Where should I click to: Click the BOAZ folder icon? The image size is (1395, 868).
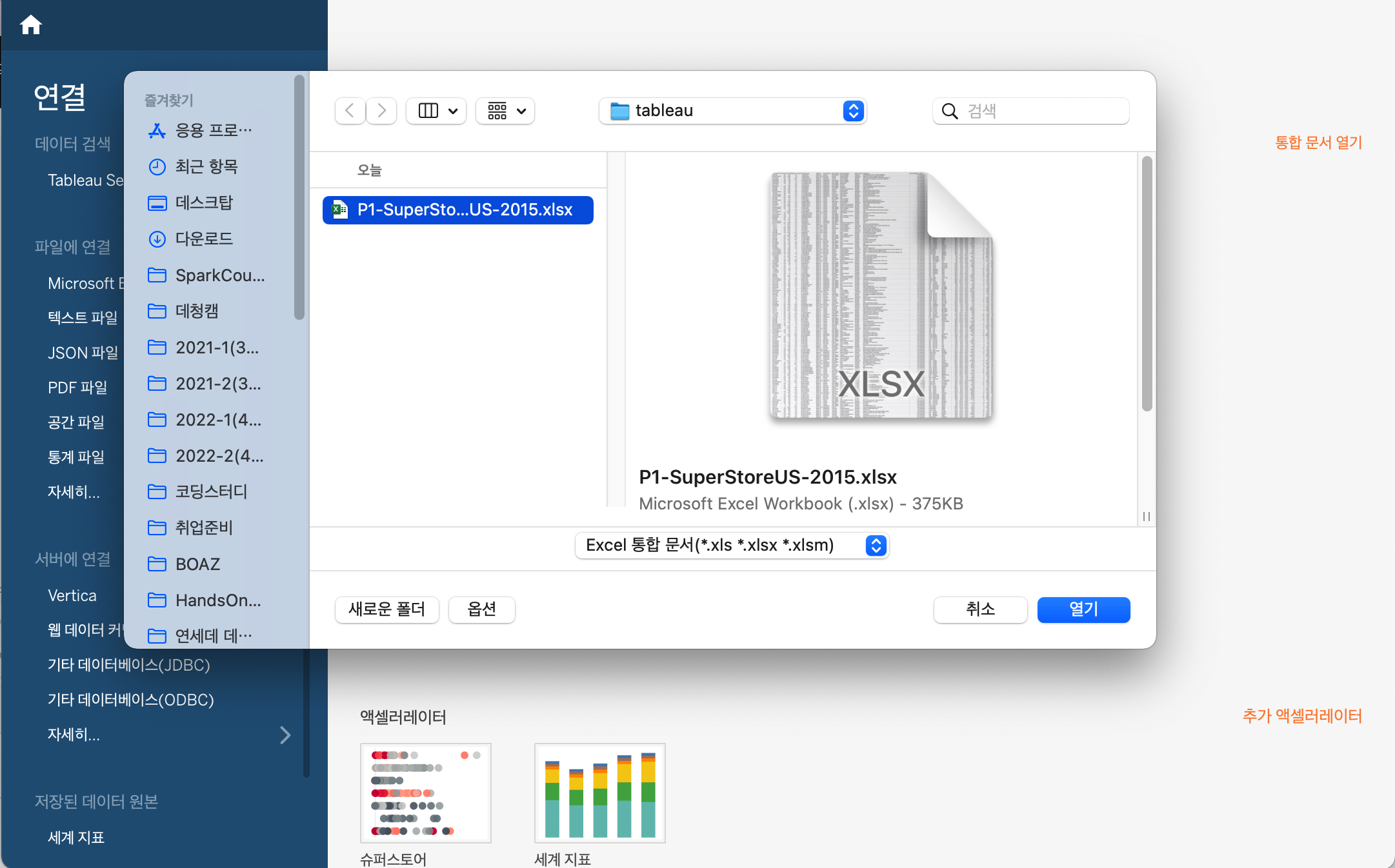[x=157, y=564]
